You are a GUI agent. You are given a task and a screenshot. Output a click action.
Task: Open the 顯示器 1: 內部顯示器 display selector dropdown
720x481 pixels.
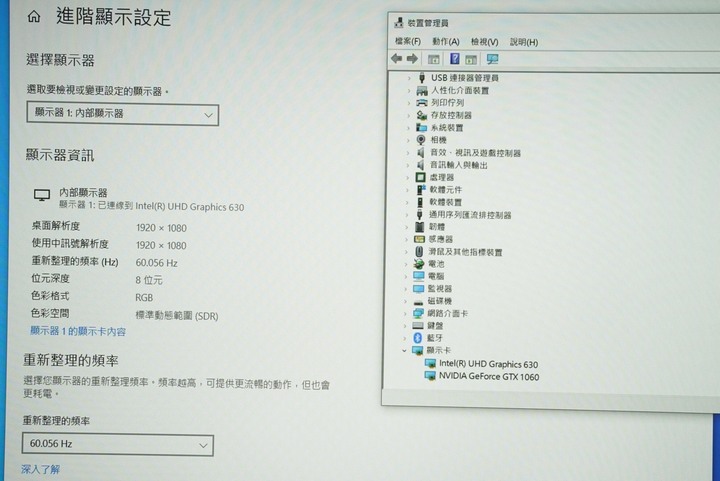point(122,114)
